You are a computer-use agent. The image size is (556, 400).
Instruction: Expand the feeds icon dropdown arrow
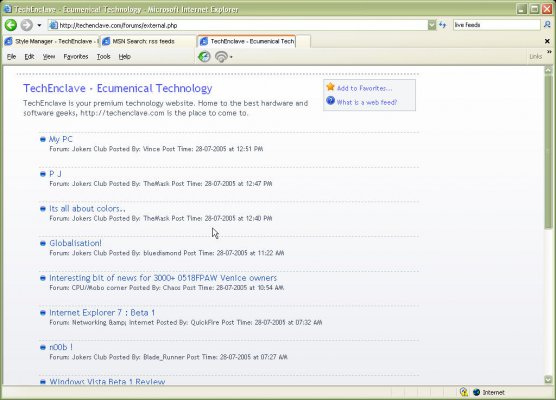point(231,57)
